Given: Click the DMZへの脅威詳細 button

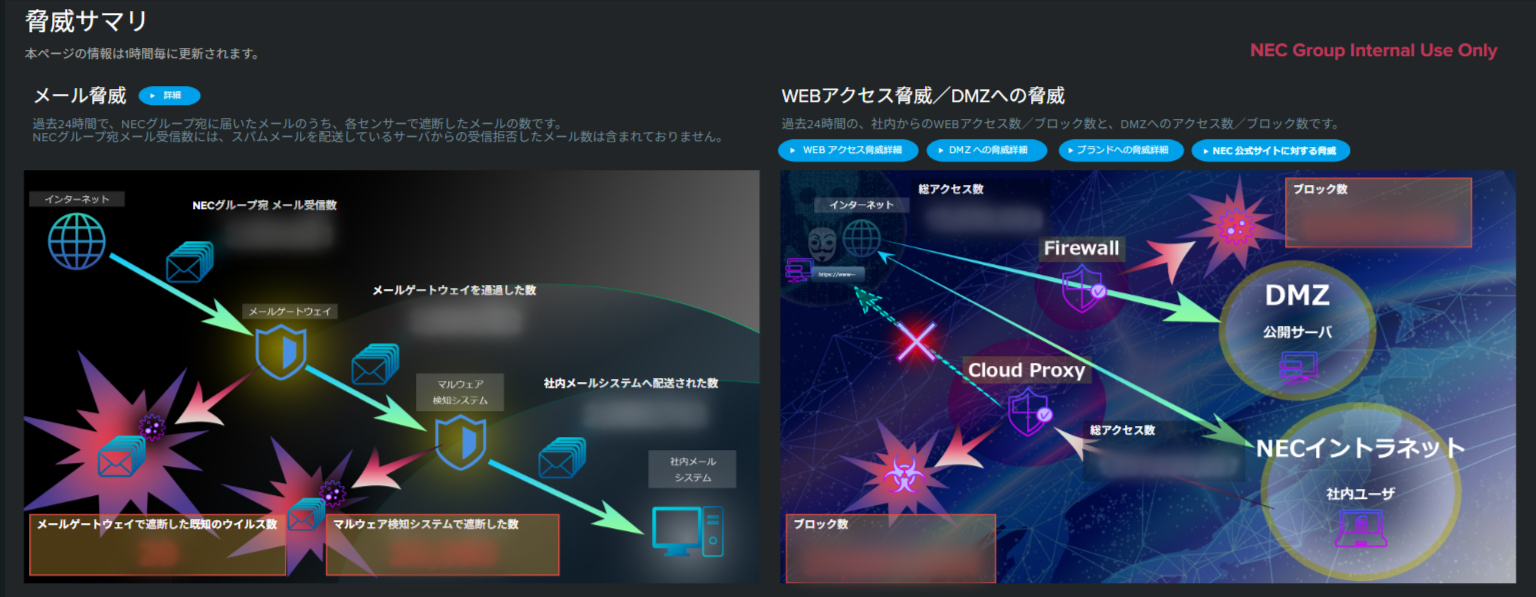Looking at the screenshot, I should tap(986, 150).
